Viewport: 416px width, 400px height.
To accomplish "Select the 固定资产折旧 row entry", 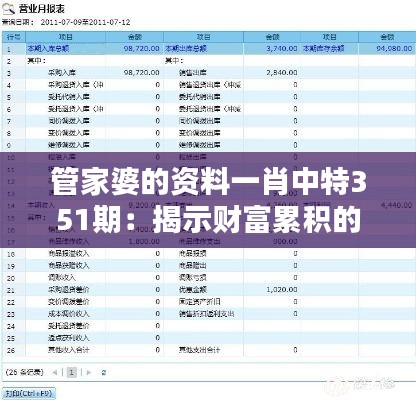I will click(x=199, y=301).
